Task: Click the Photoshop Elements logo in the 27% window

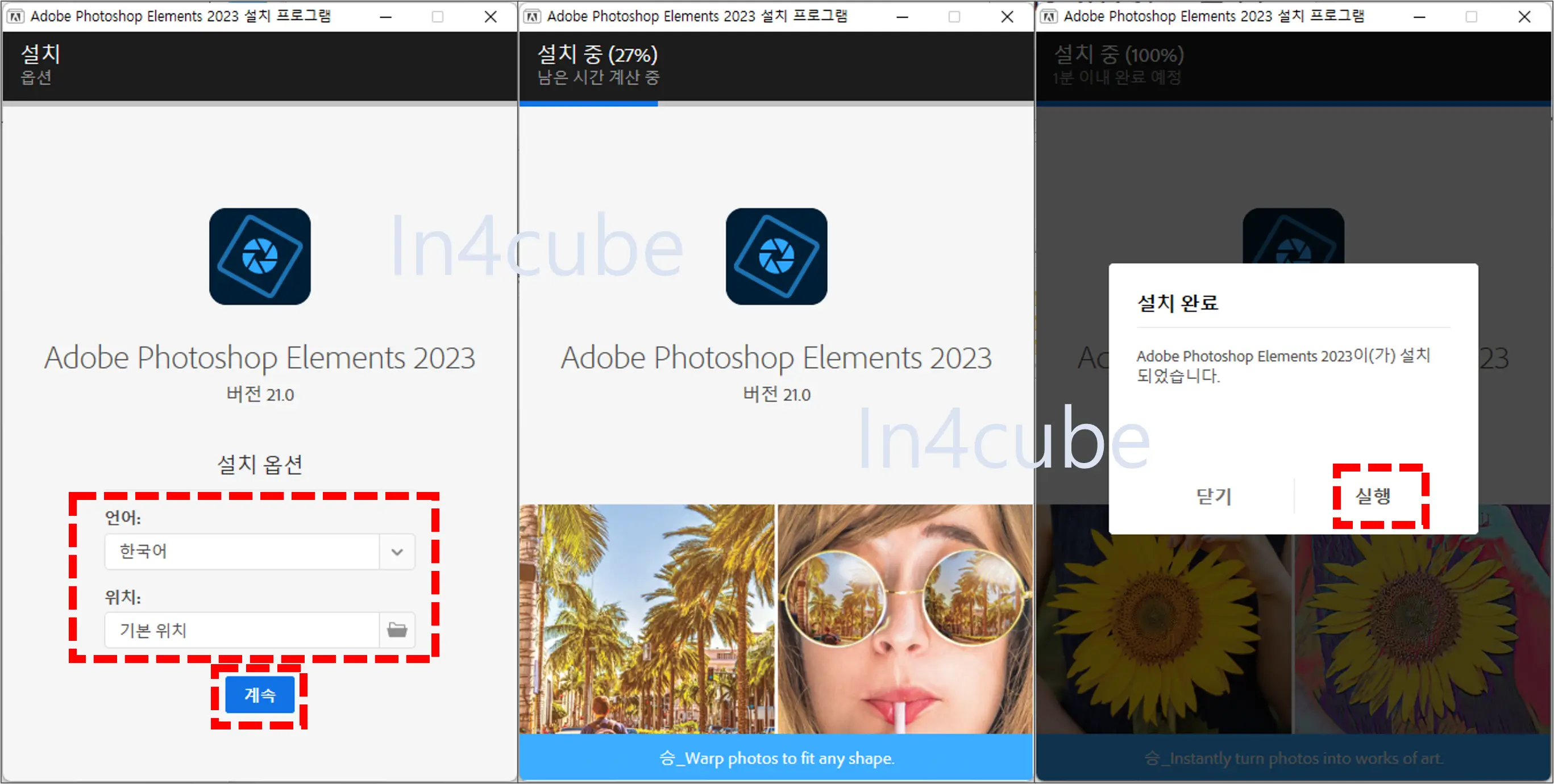Action: (776, 256)
